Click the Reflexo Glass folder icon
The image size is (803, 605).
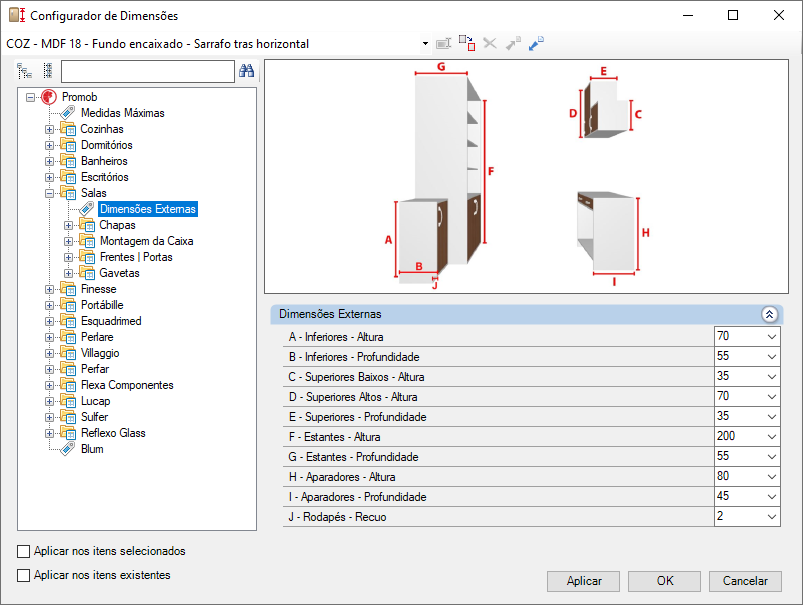(68, 433)
